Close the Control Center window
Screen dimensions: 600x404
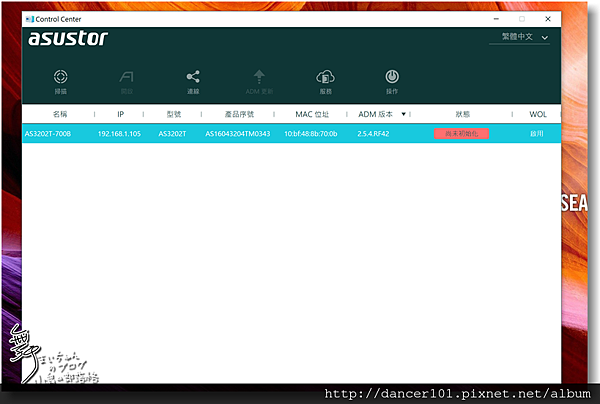pos(548,19)
